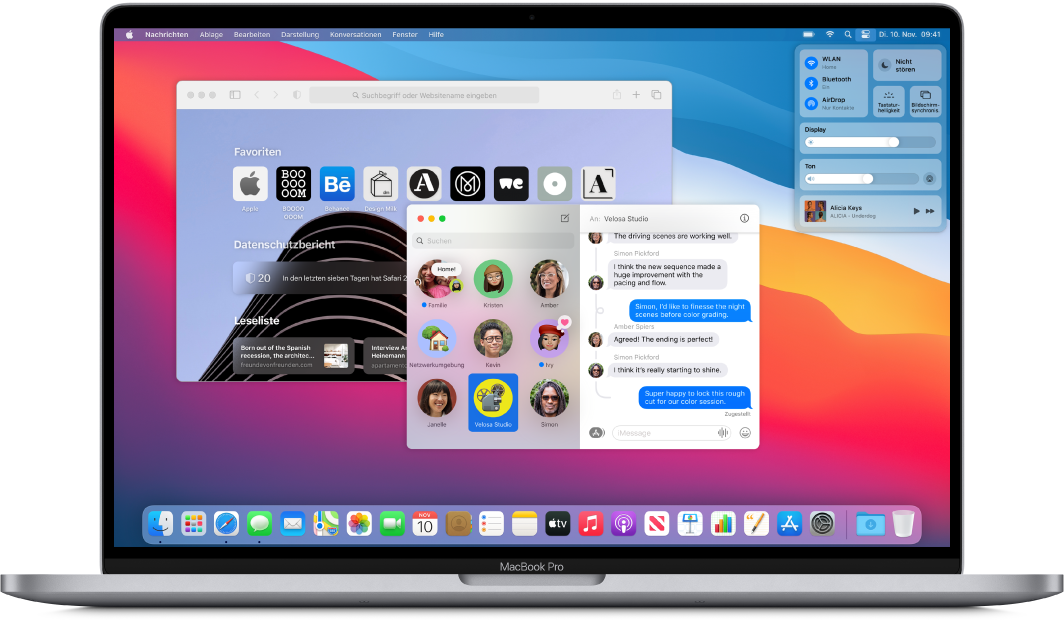The width and height of the screenshot is (1064, 622).
Task: Open FaceTime from the Dock
Action: tap(392, 522)
